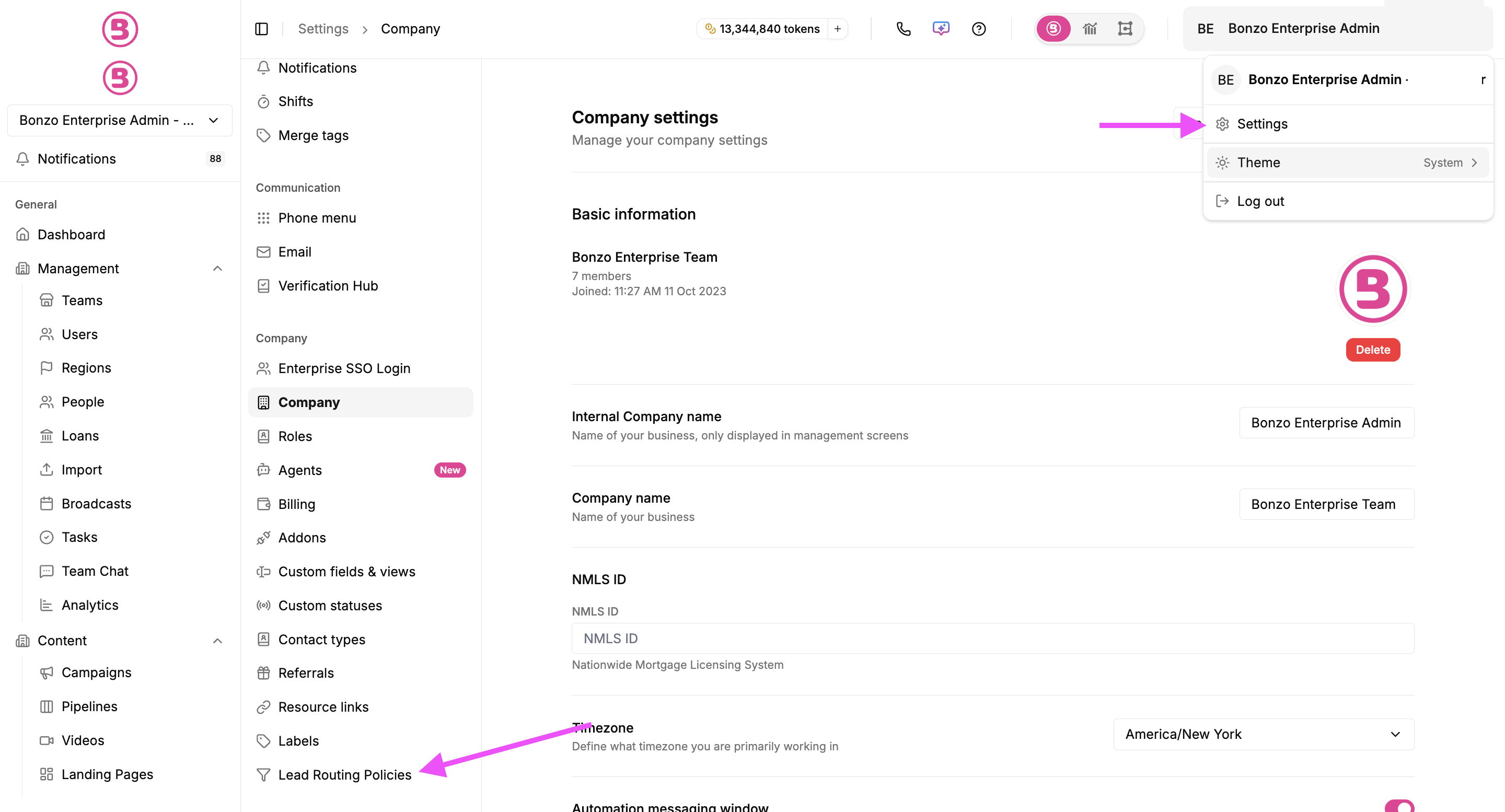Click the Loans bank icon
The image size is (1505, 812).
pos(47,436)
